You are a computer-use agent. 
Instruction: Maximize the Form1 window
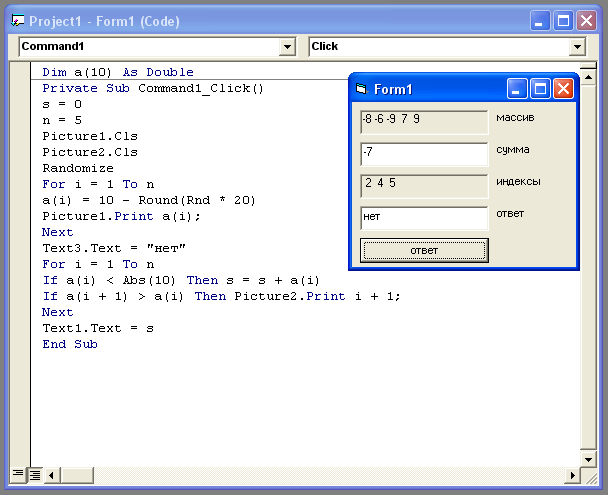coord(540,89)
